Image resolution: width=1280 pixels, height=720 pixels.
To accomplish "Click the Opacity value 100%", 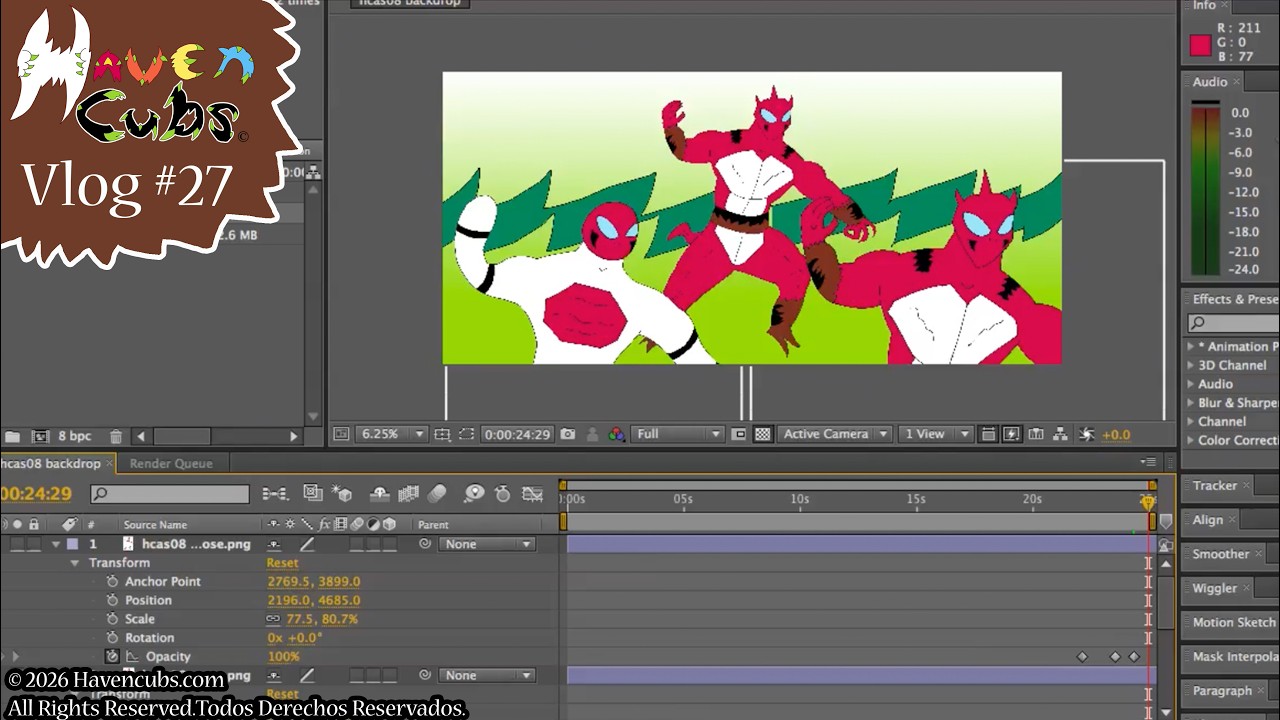I will [x=283, y=657].
